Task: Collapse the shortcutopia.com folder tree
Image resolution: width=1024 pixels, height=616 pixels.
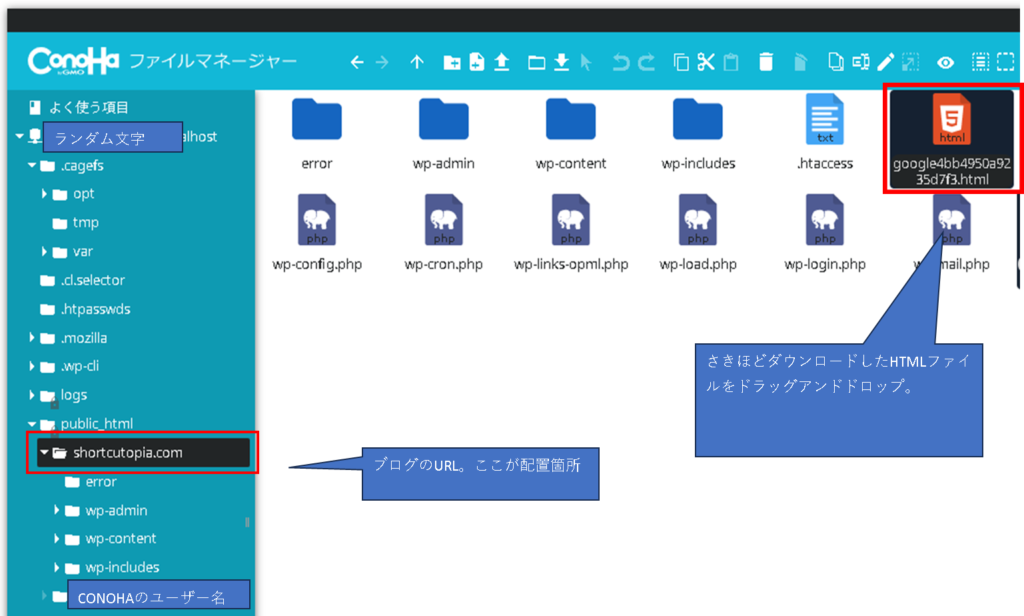Action: [44, 453]
